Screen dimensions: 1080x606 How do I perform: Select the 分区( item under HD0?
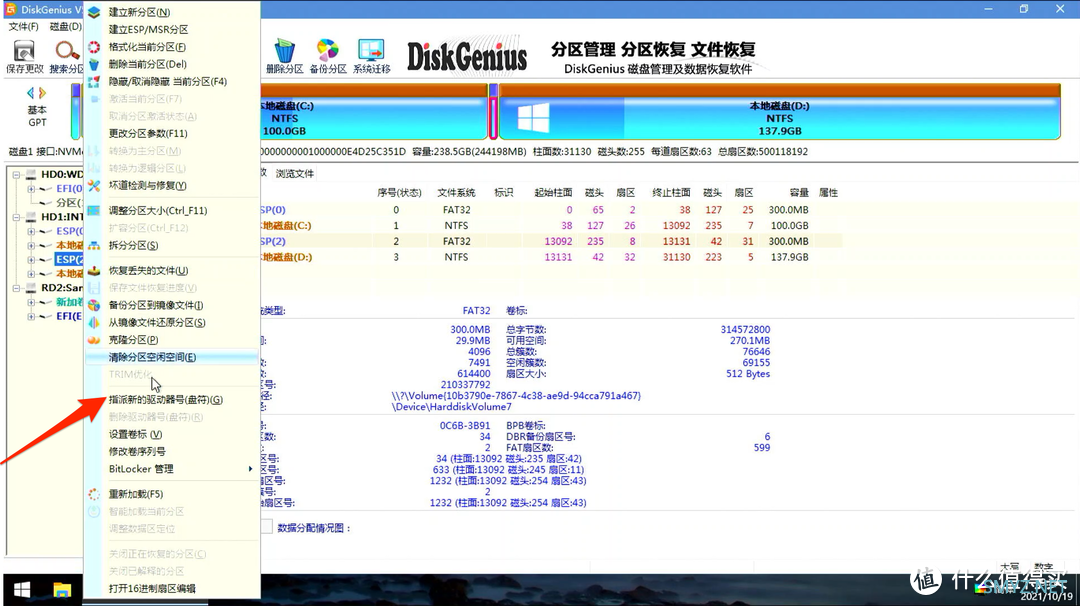69,202
